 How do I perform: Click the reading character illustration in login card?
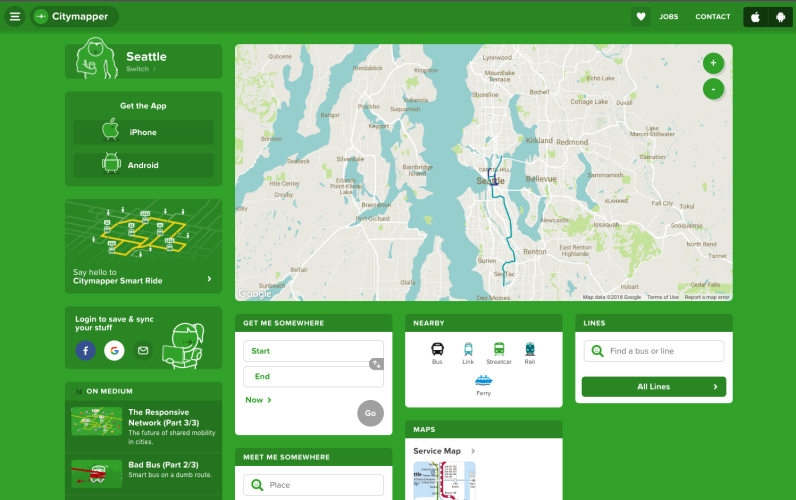pos(183,346)
